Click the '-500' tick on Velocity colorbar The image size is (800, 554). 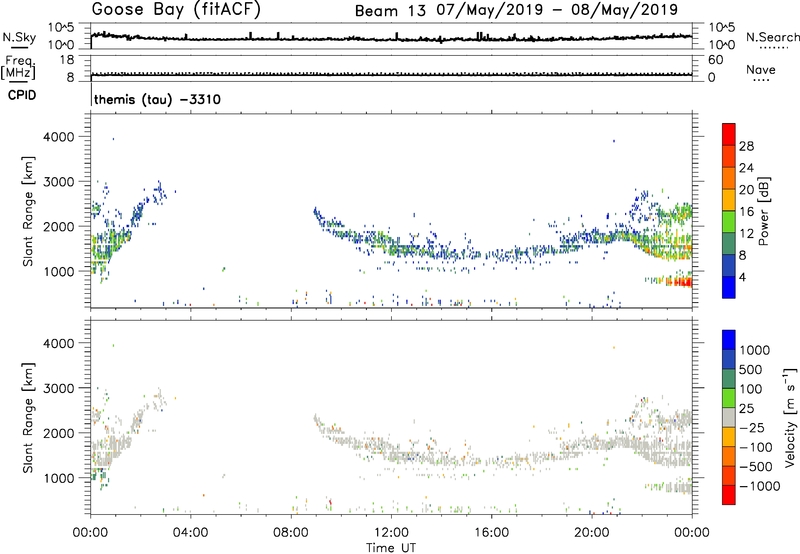(755, 467)
